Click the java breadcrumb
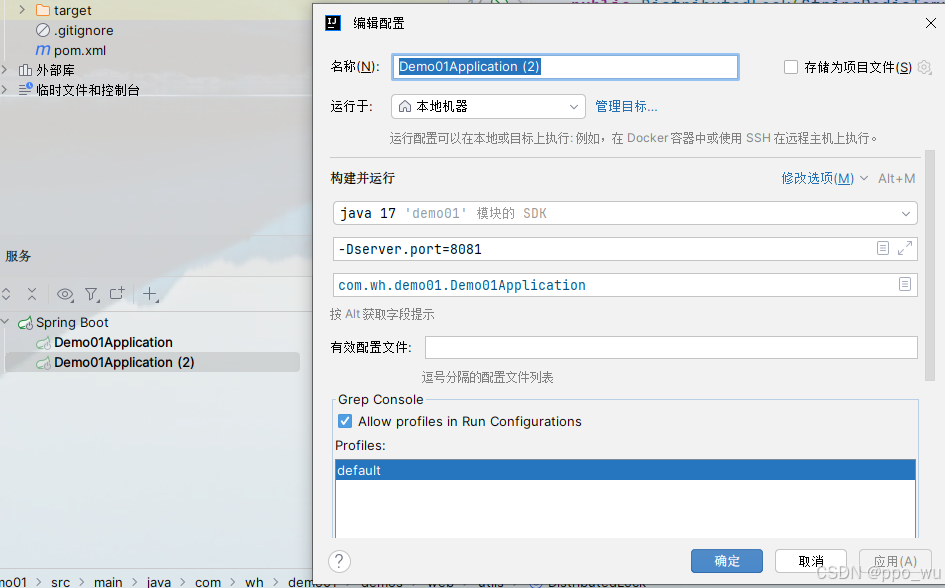 point(159,582)
